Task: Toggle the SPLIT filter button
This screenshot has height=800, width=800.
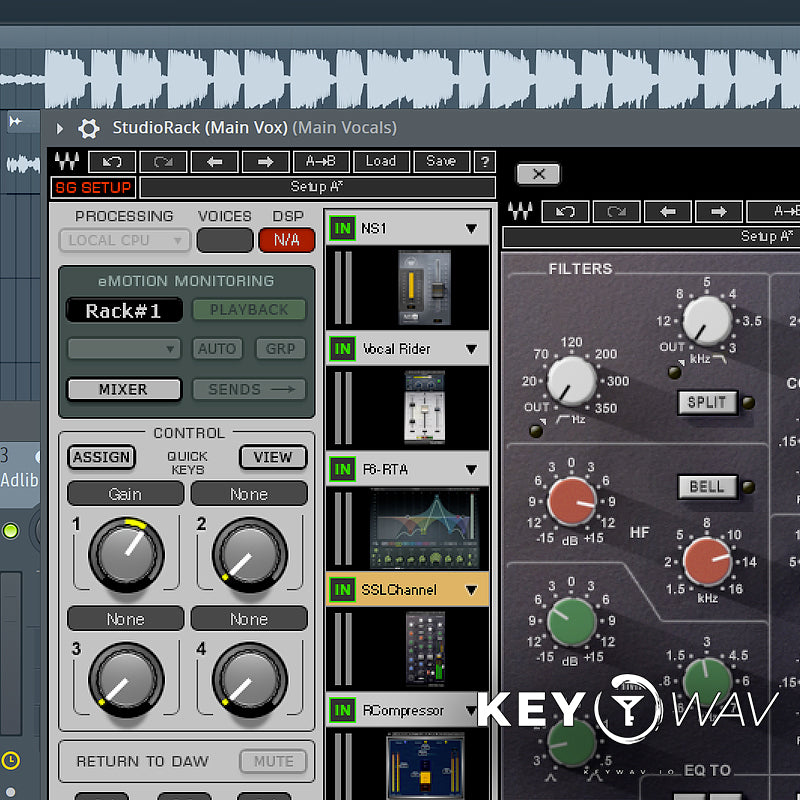Action: [x=708, y=403]
